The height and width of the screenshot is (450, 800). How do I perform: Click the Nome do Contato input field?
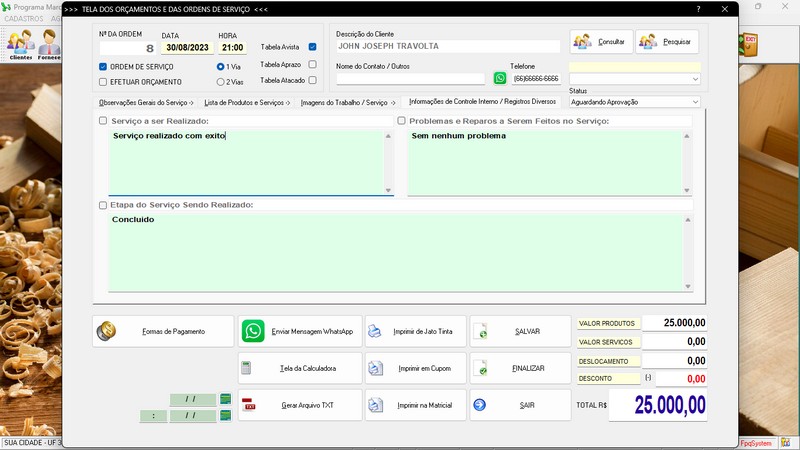point(410,78)
